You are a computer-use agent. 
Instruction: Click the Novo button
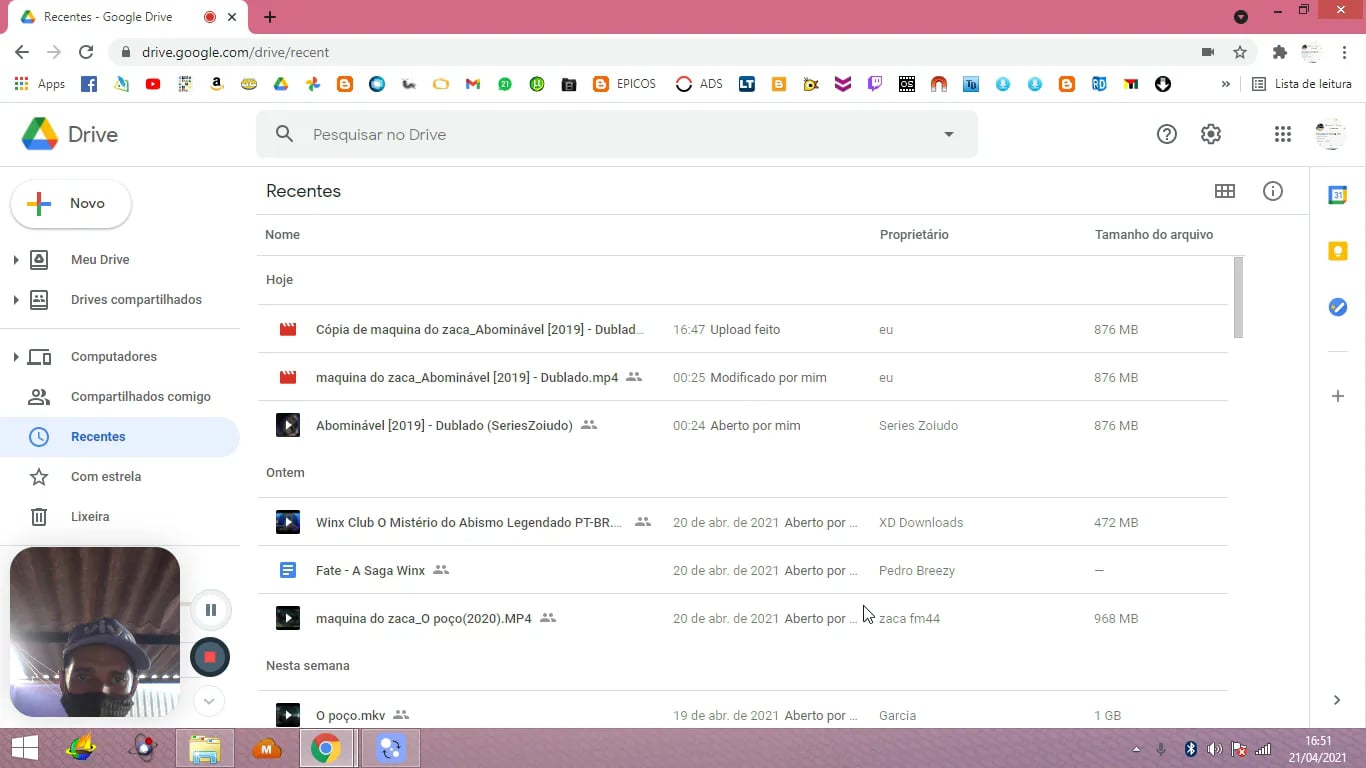click(70, 203)
